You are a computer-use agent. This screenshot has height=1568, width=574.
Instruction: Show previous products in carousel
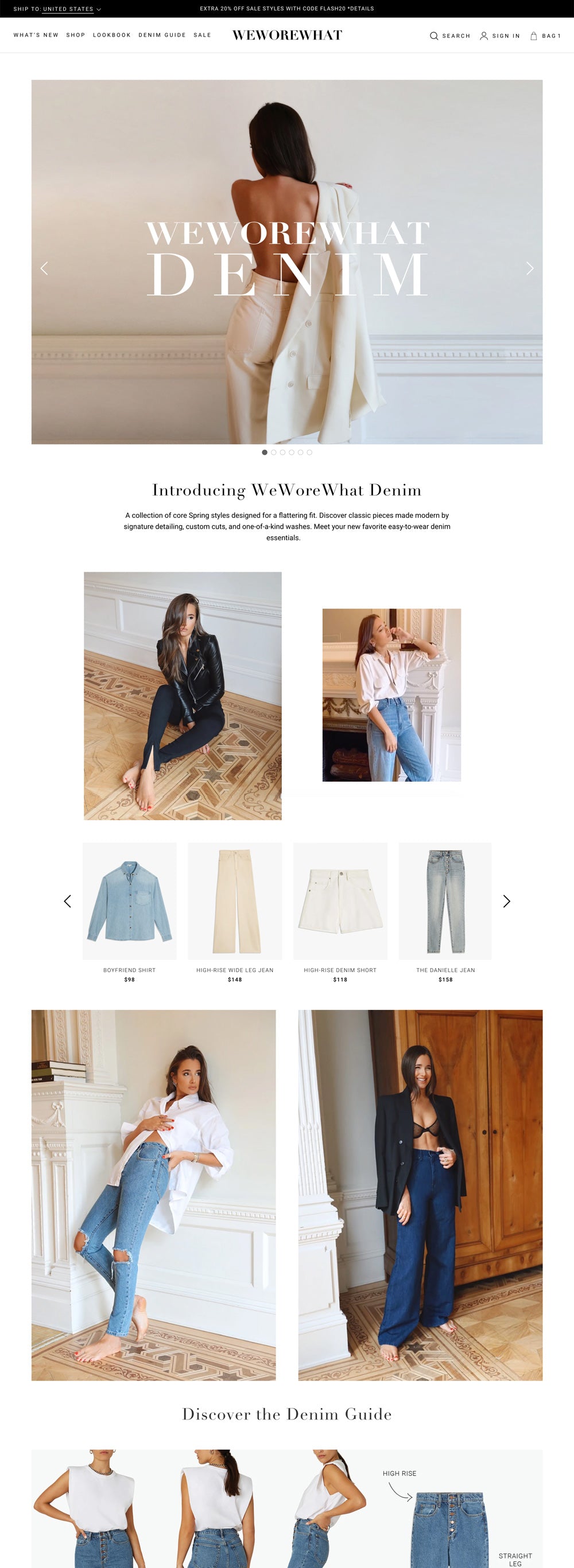point(68,901)
